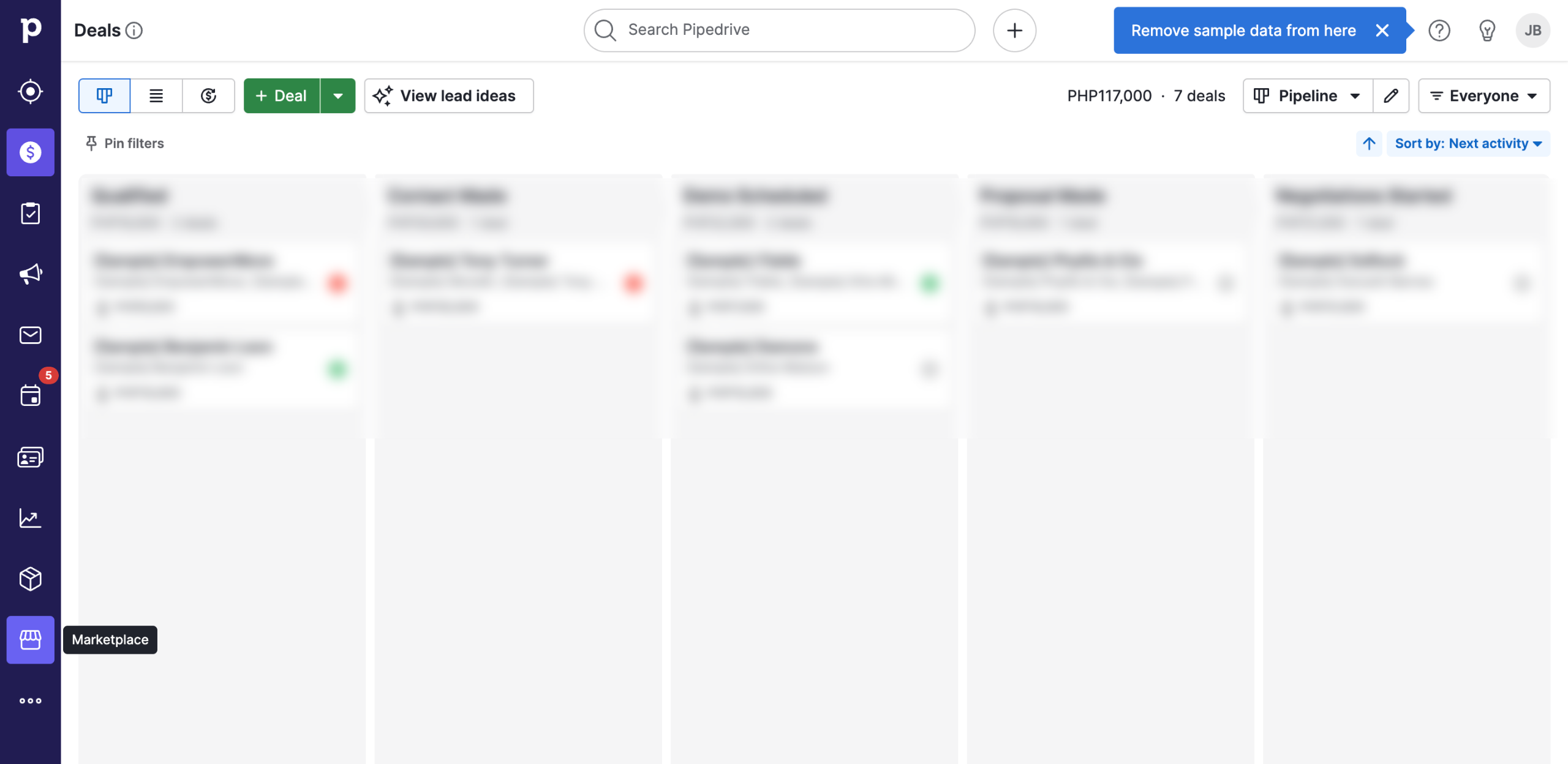Click the green add Deal button

pos(281,95)
